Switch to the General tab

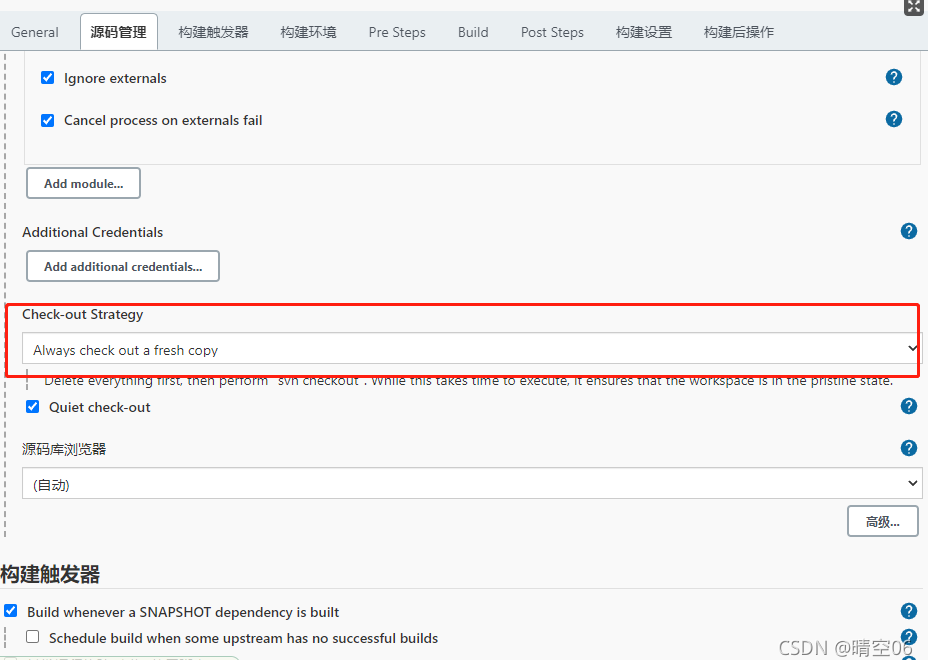(35, 32)
